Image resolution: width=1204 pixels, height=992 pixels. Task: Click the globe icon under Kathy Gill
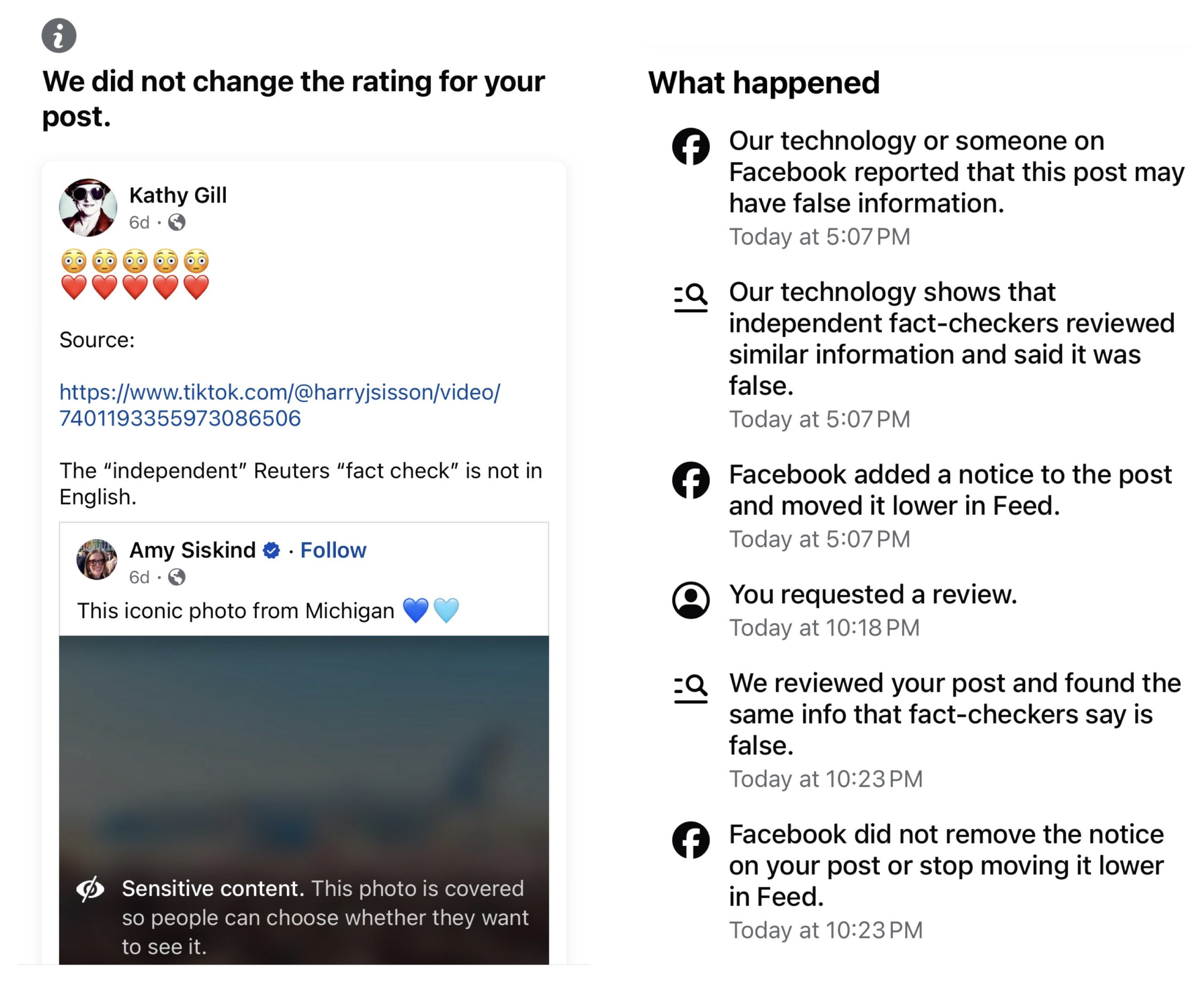(x=176, y=222)
